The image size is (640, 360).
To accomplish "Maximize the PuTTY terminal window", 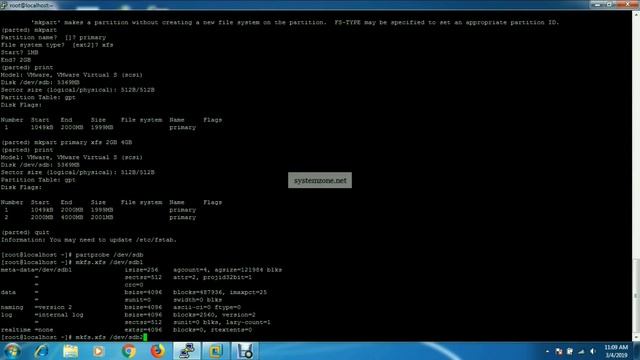I will coord(610,4).
